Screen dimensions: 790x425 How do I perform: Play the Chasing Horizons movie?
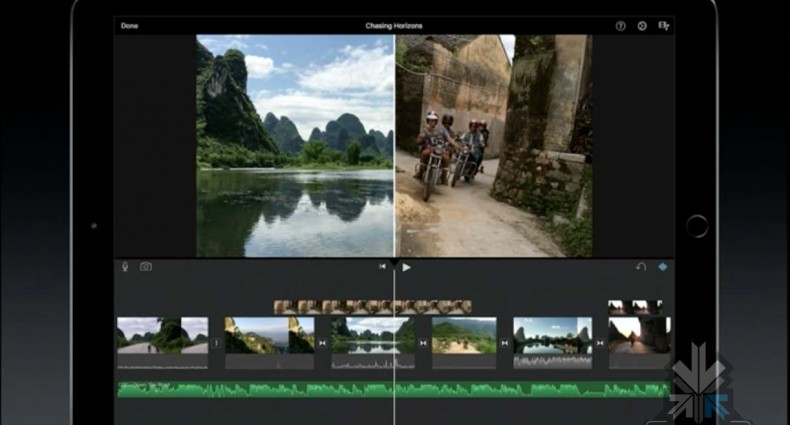pos(406,267)
